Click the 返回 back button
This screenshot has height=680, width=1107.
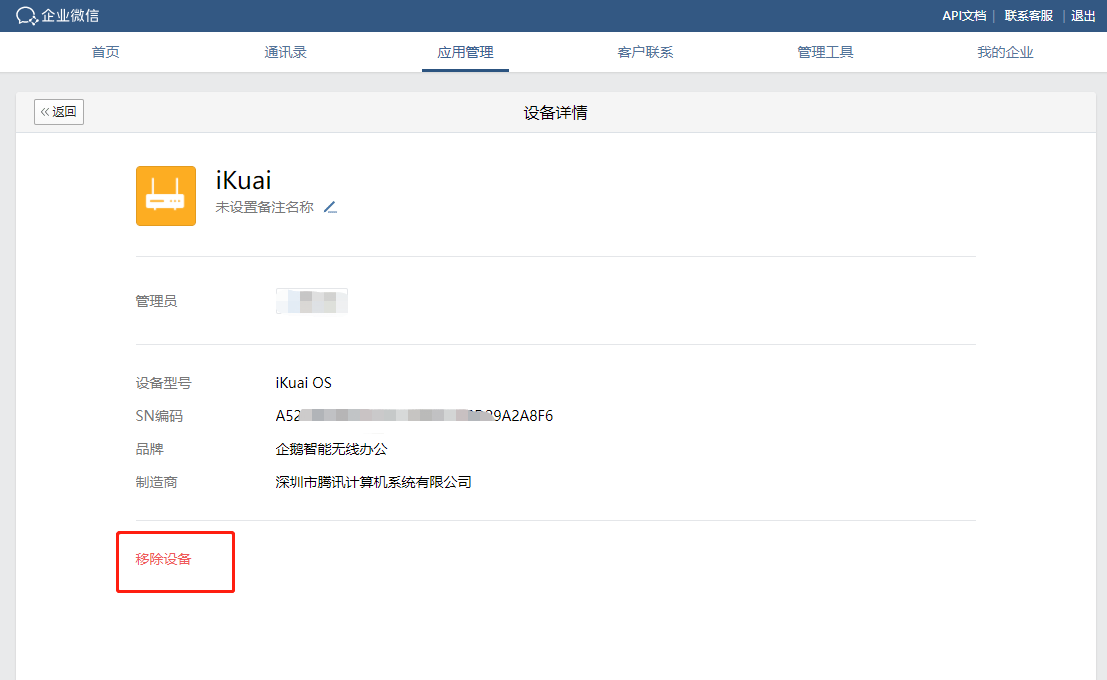(x=59, y=112)
